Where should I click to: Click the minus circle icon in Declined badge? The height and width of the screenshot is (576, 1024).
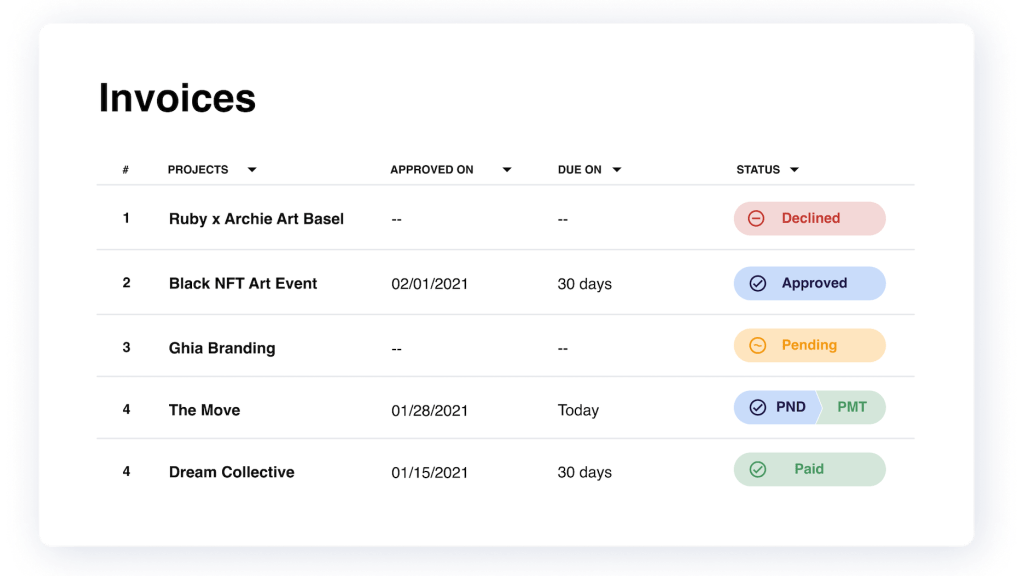(756, 218)
